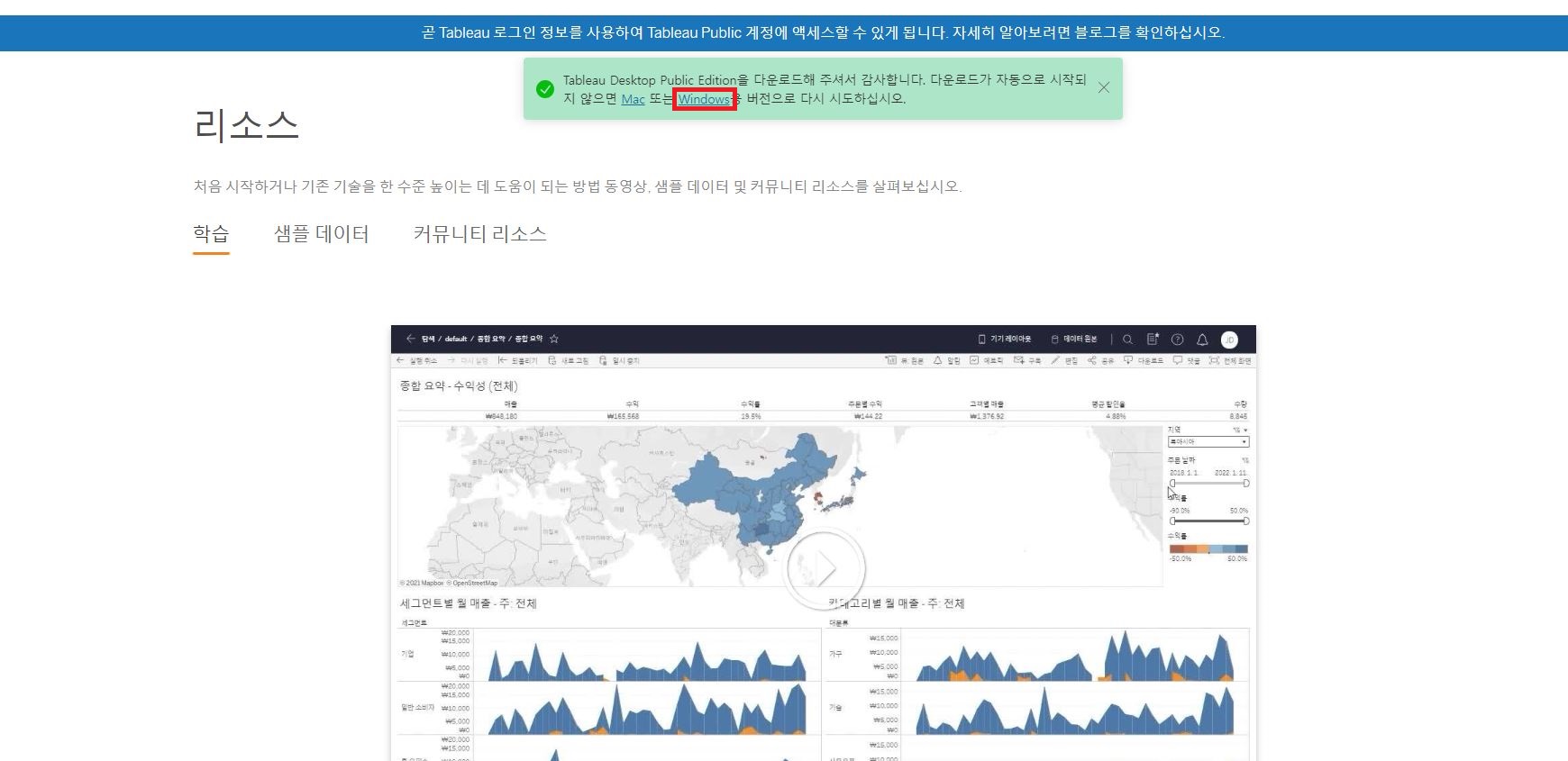Click the 되돌리기 revert icon in preview toolbar
Image resolution: width=1568 pixels, height=761 pixels.
click(503, 360)
